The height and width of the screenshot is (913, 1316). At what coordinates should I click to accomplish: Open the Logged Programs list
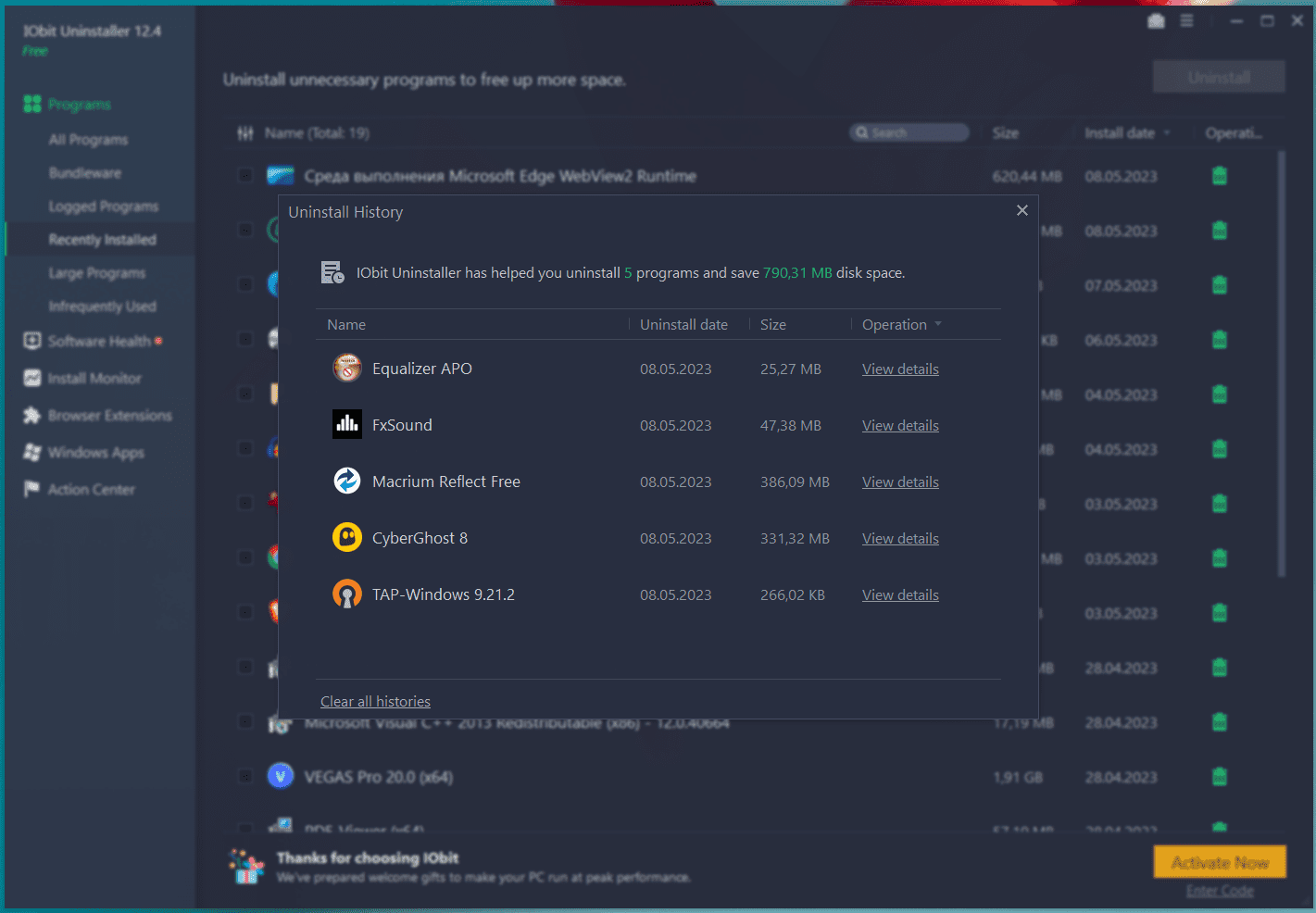[104, 206]
